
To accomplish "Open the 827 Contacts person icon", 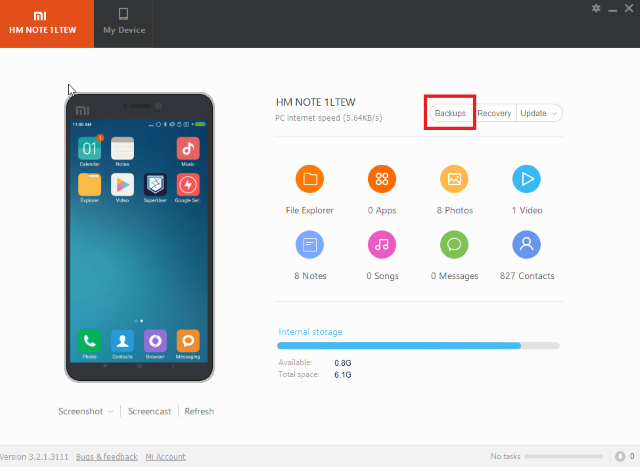I will (x=526, y=244).
